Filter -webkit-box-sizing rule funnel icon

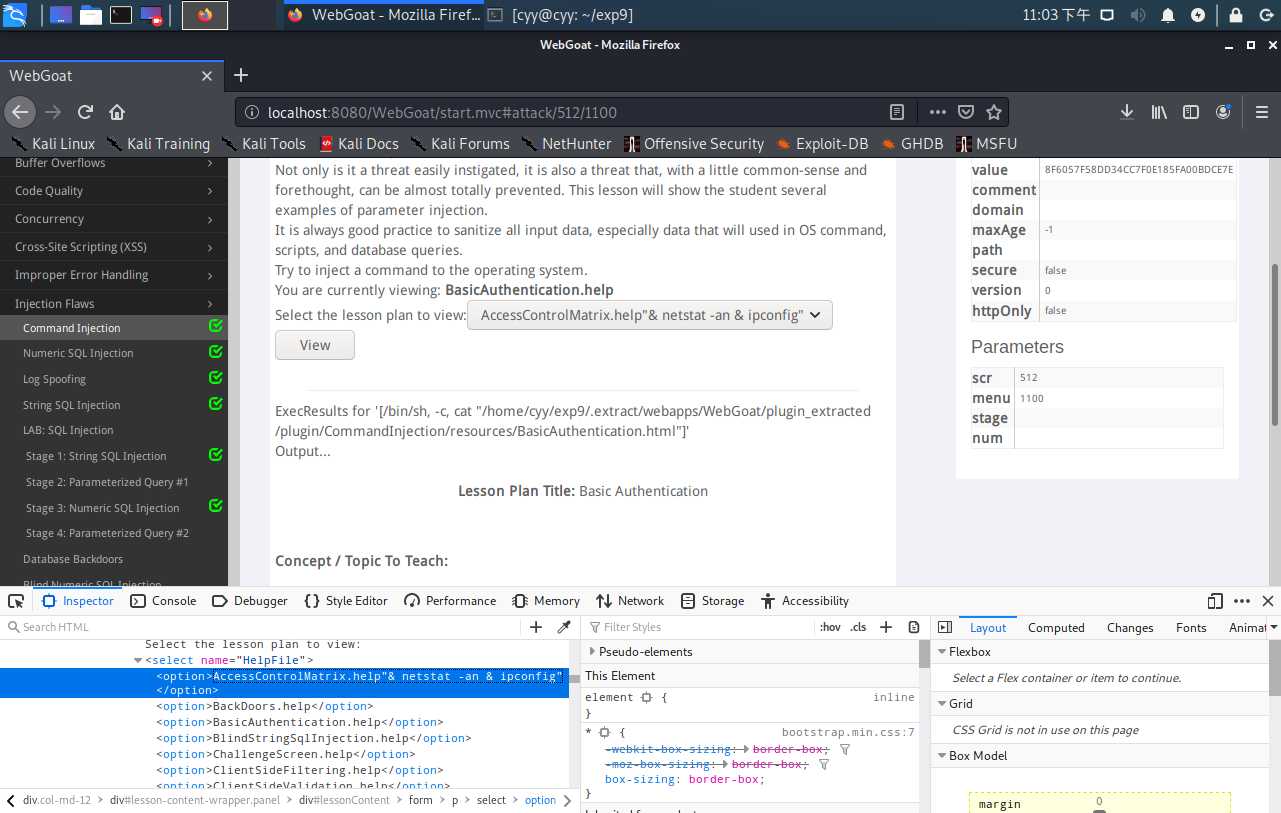coord(845,749)
